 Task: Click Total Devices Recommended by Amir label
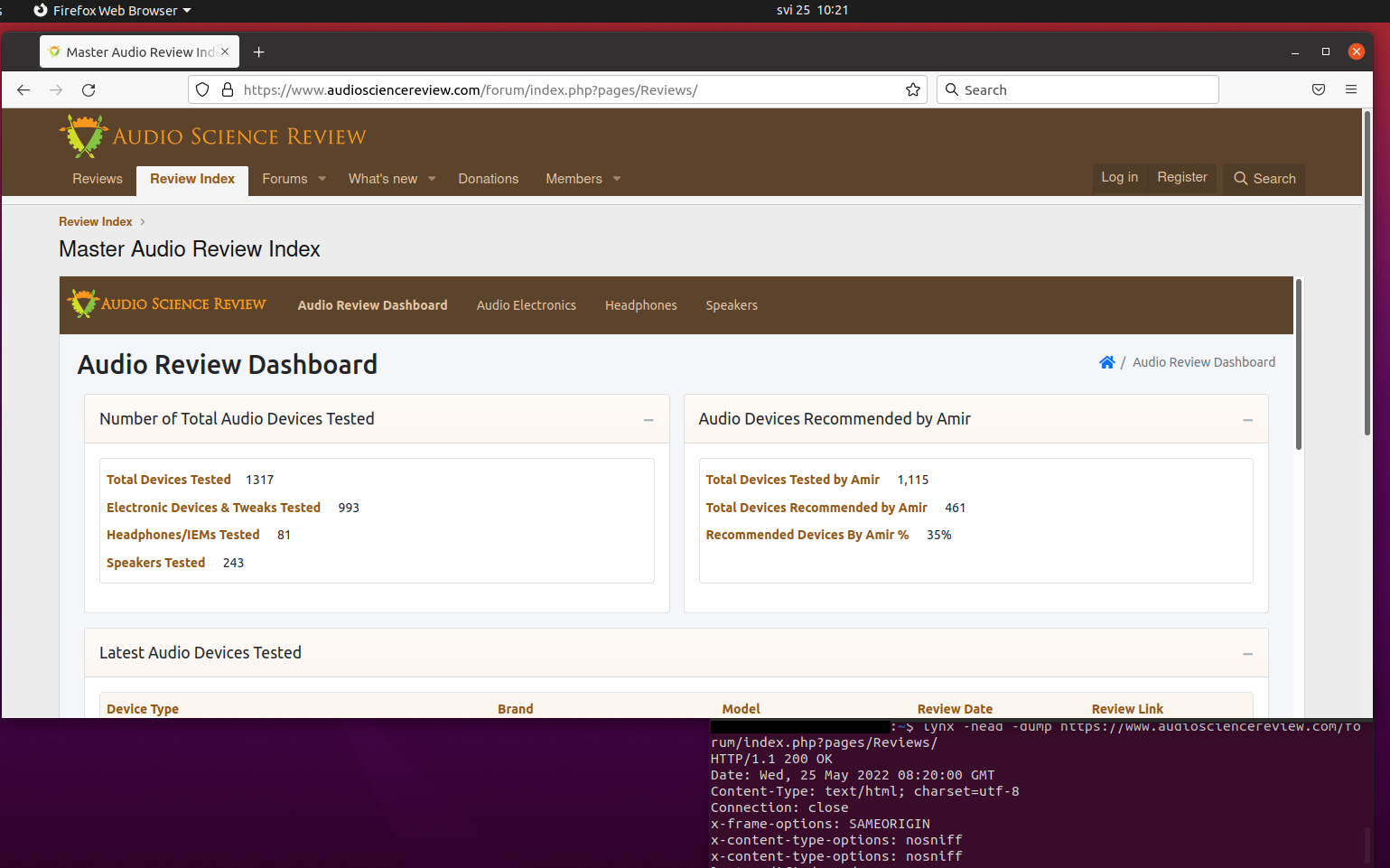(816, 509)
